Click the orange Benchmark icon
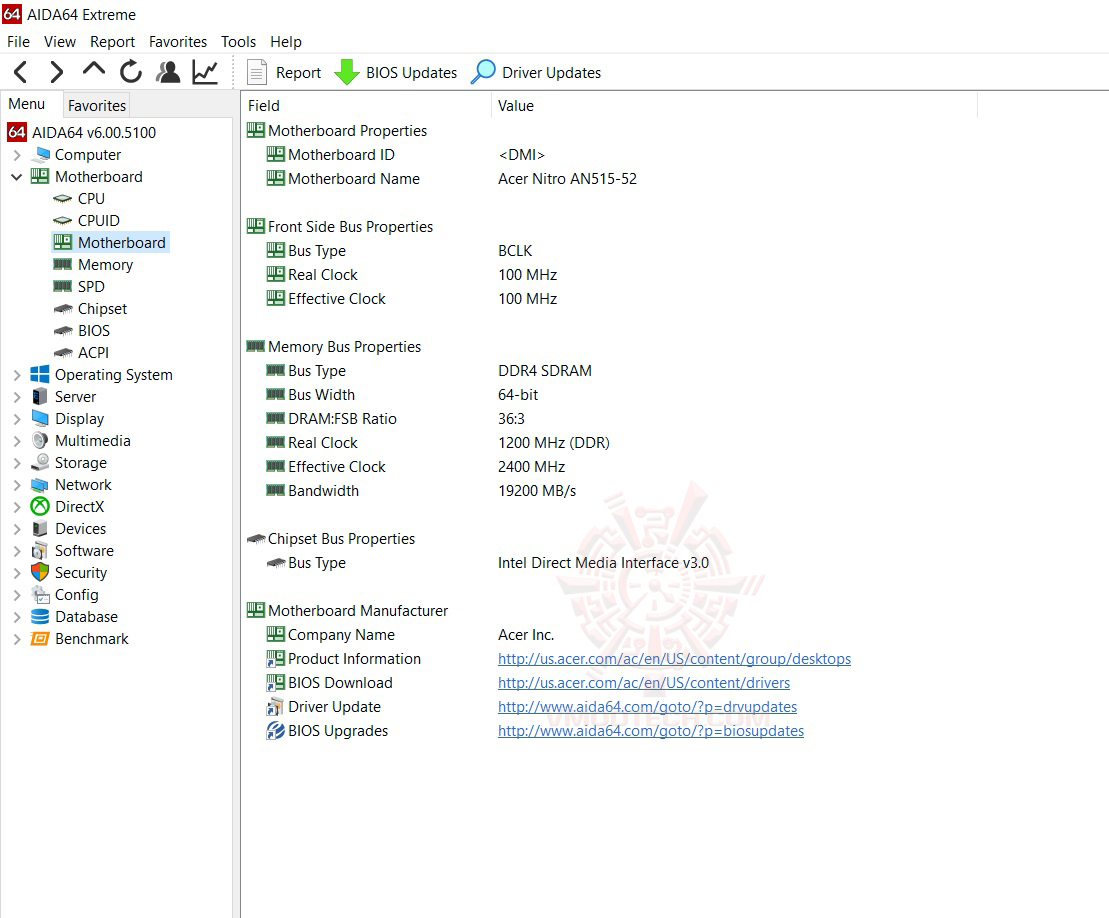The width and height of the screenshot is (1109, 918). (40, 639)
